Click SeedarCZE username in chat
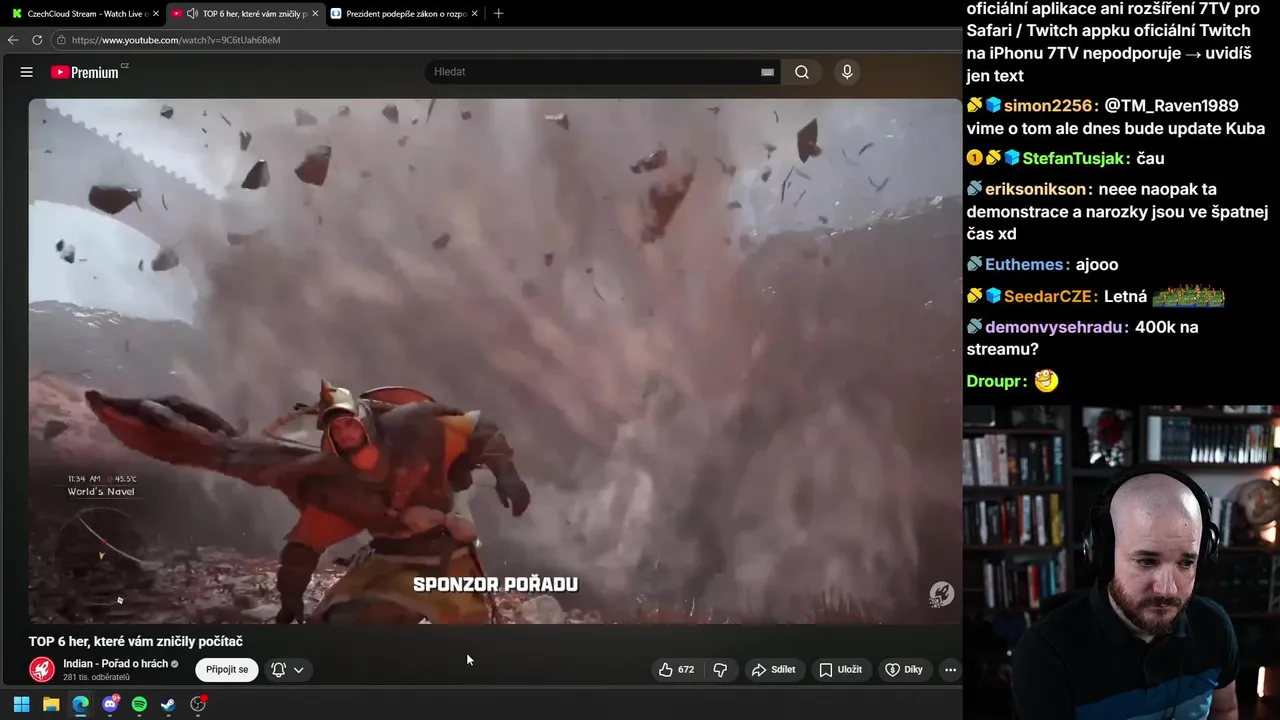Image resolution: width=1280 pixels, height=720 pixels. click(1050, 297)
